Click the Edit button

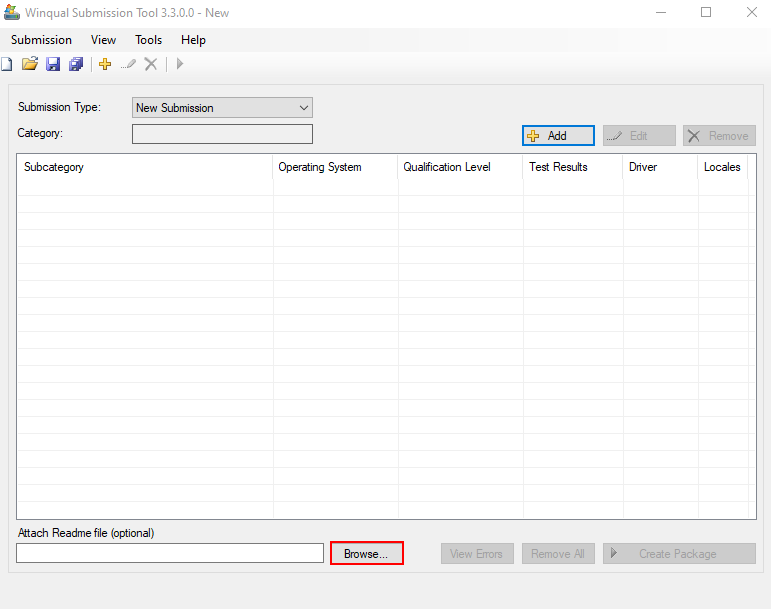(x=639, y=136)
